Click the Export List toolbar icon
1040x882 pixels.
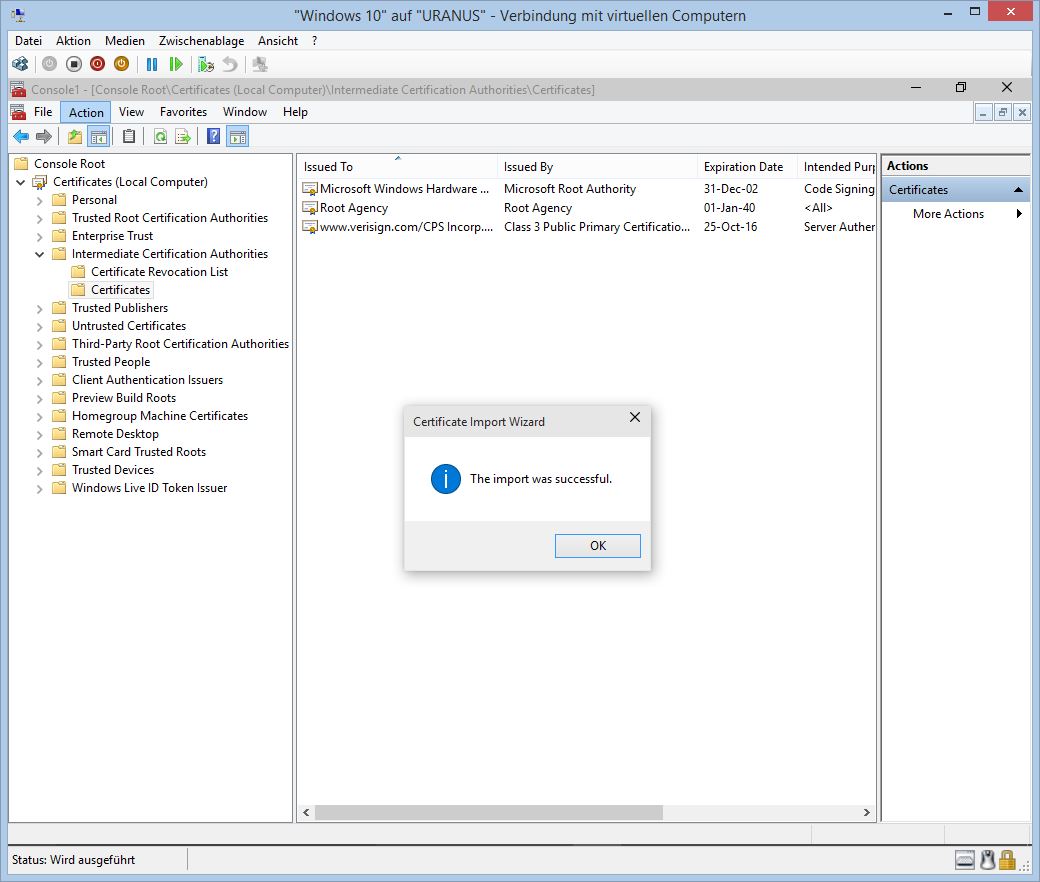point(183,137)
